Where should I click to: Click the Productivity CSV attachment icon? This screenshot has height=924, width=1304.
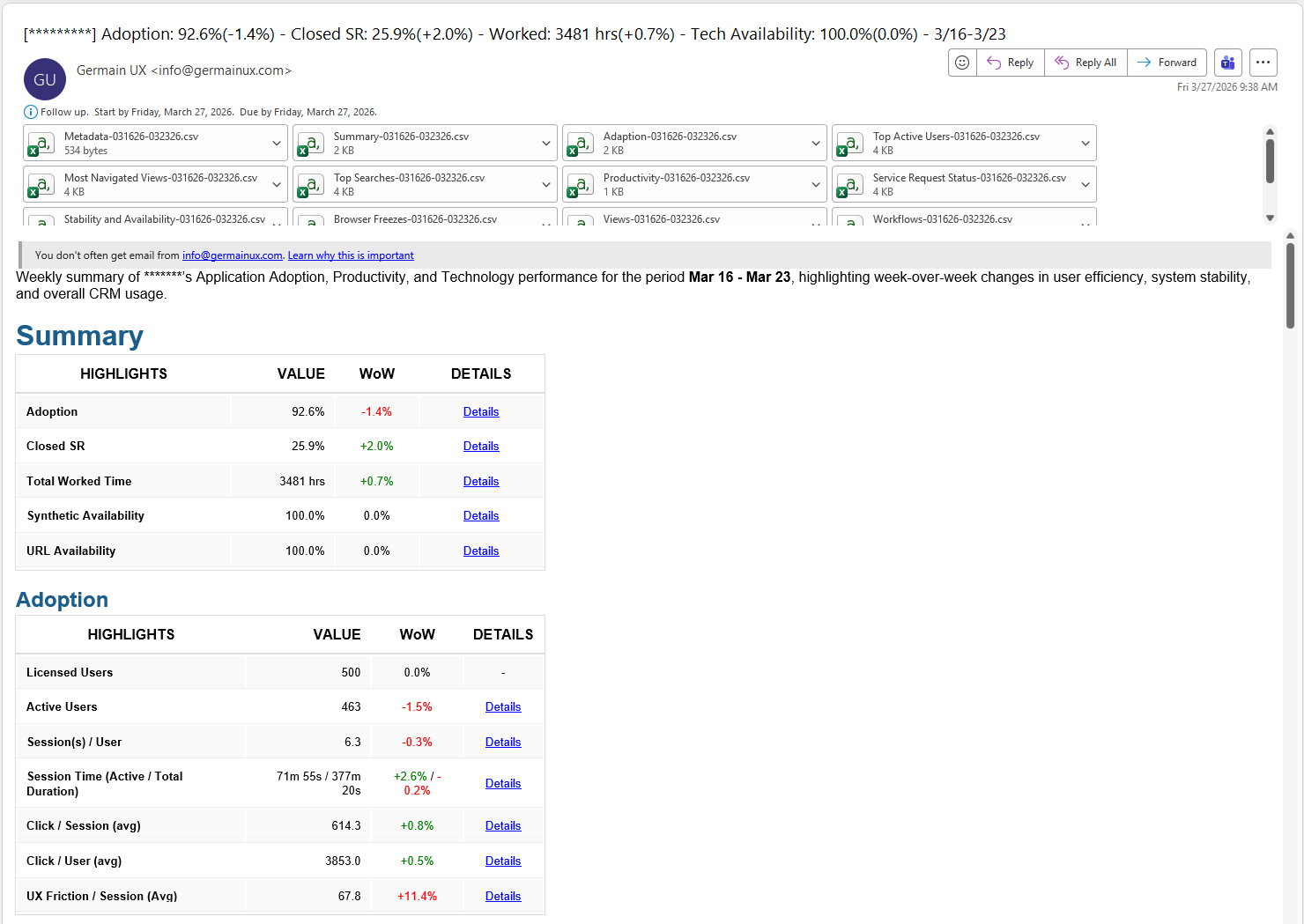[580, 185]
